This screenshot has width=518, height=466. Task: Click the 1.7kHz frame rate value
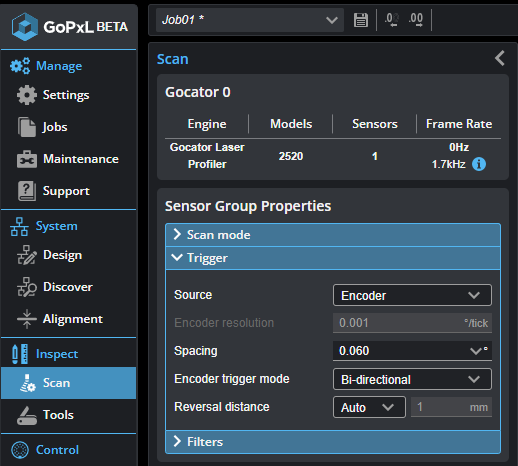click(x=448, y=164)
